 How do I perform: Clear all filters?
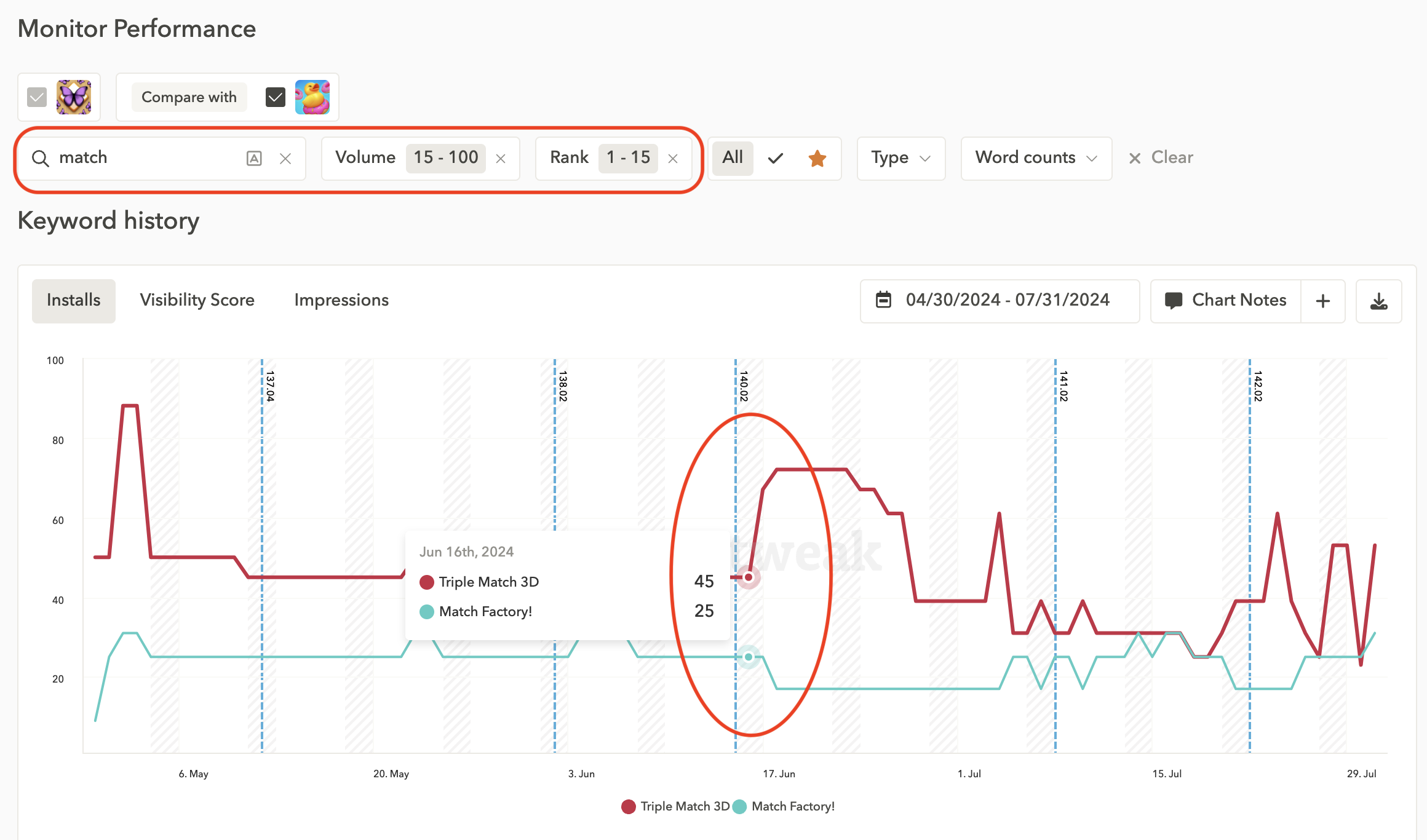[x=1161, y=158]
